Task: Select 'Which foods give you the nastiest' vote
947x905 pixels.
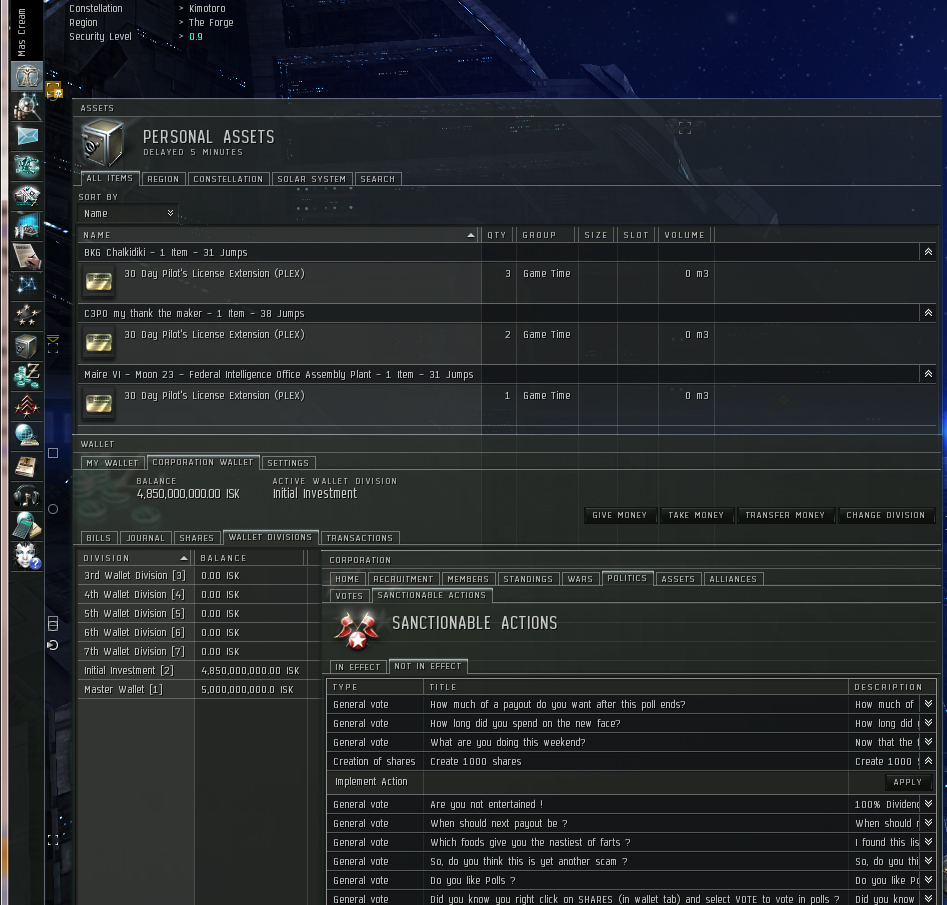Action: (631, 842)
